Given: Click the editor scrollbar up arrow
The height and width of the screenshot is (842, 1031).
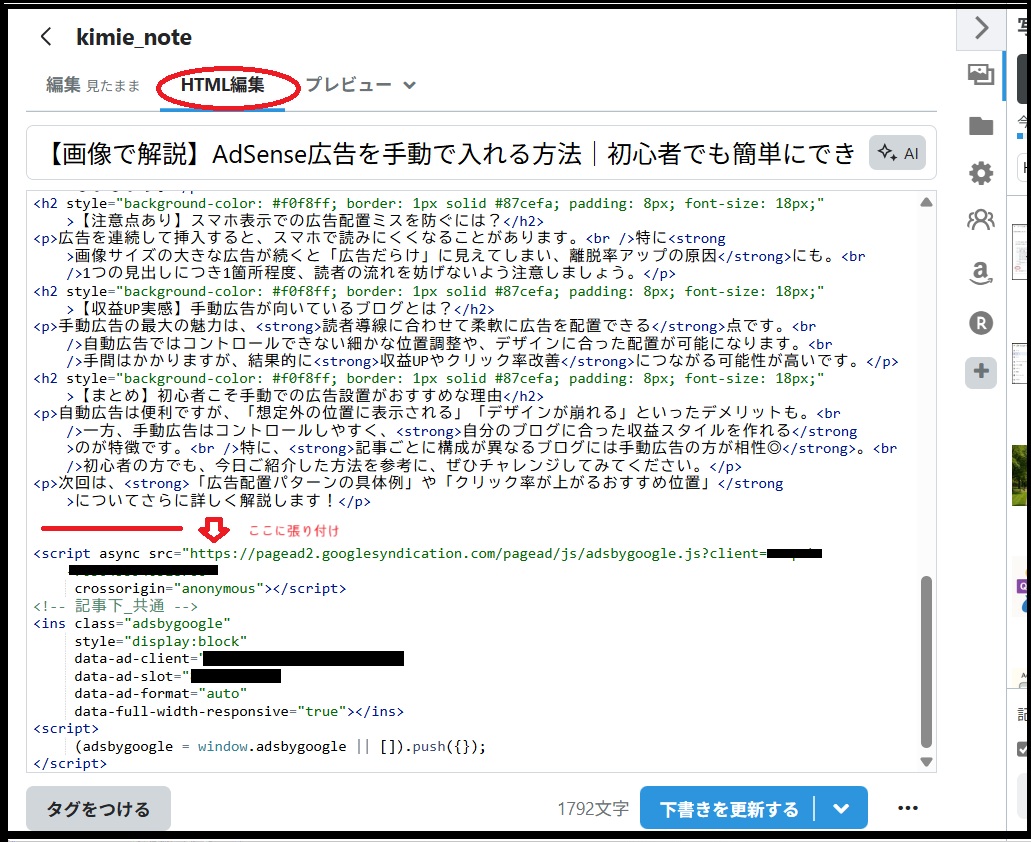Looking at the screenshot, I should tap(926, 202).
